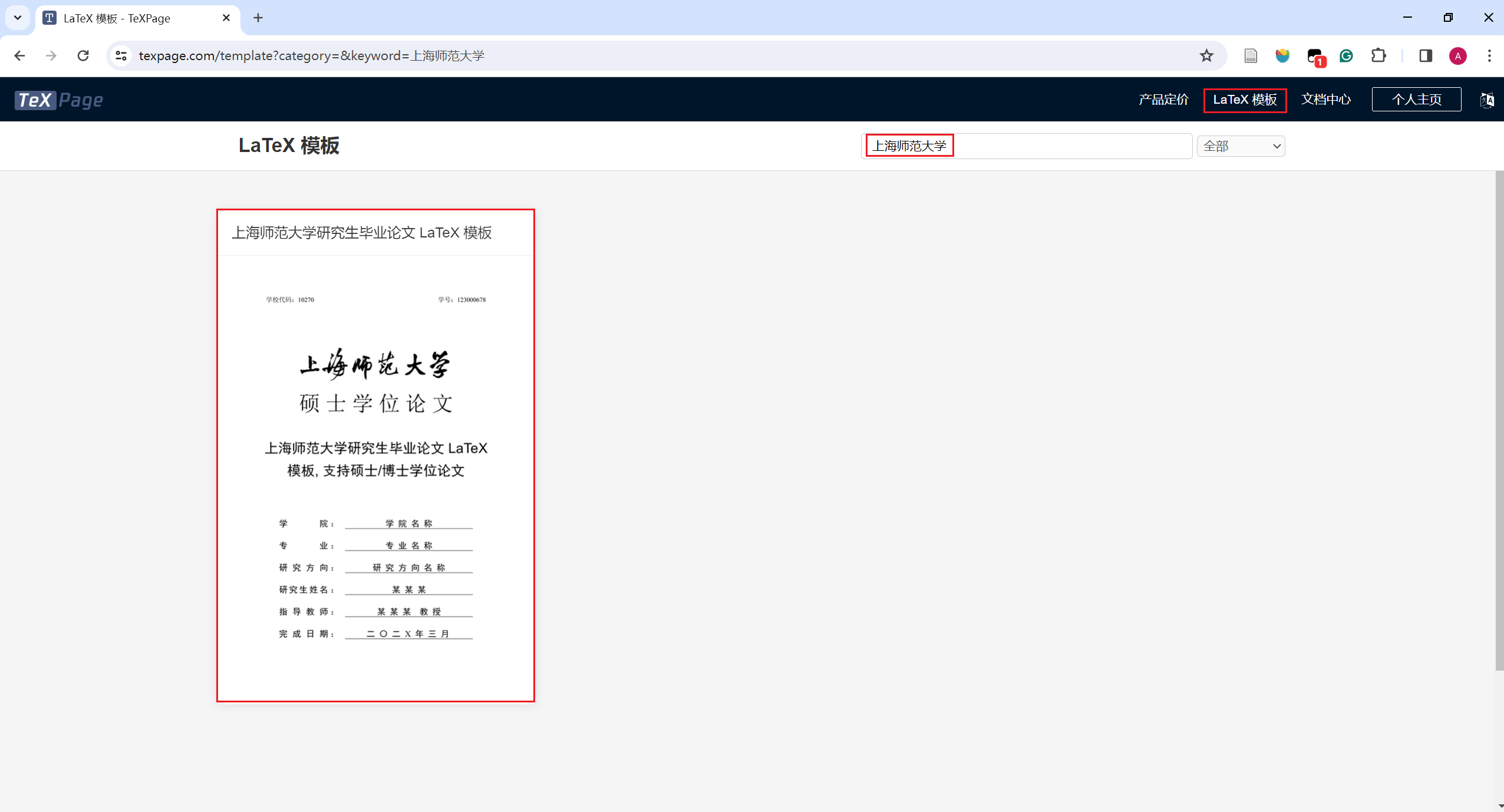
Task: Expand the 全部 category dropdown
Action: point(1241,146)
